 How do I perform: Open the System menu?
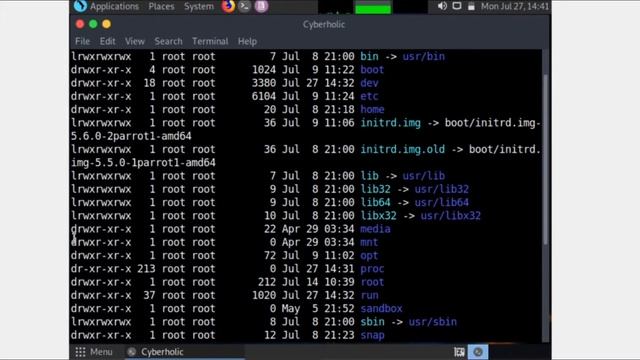click(x=199, y=6)
